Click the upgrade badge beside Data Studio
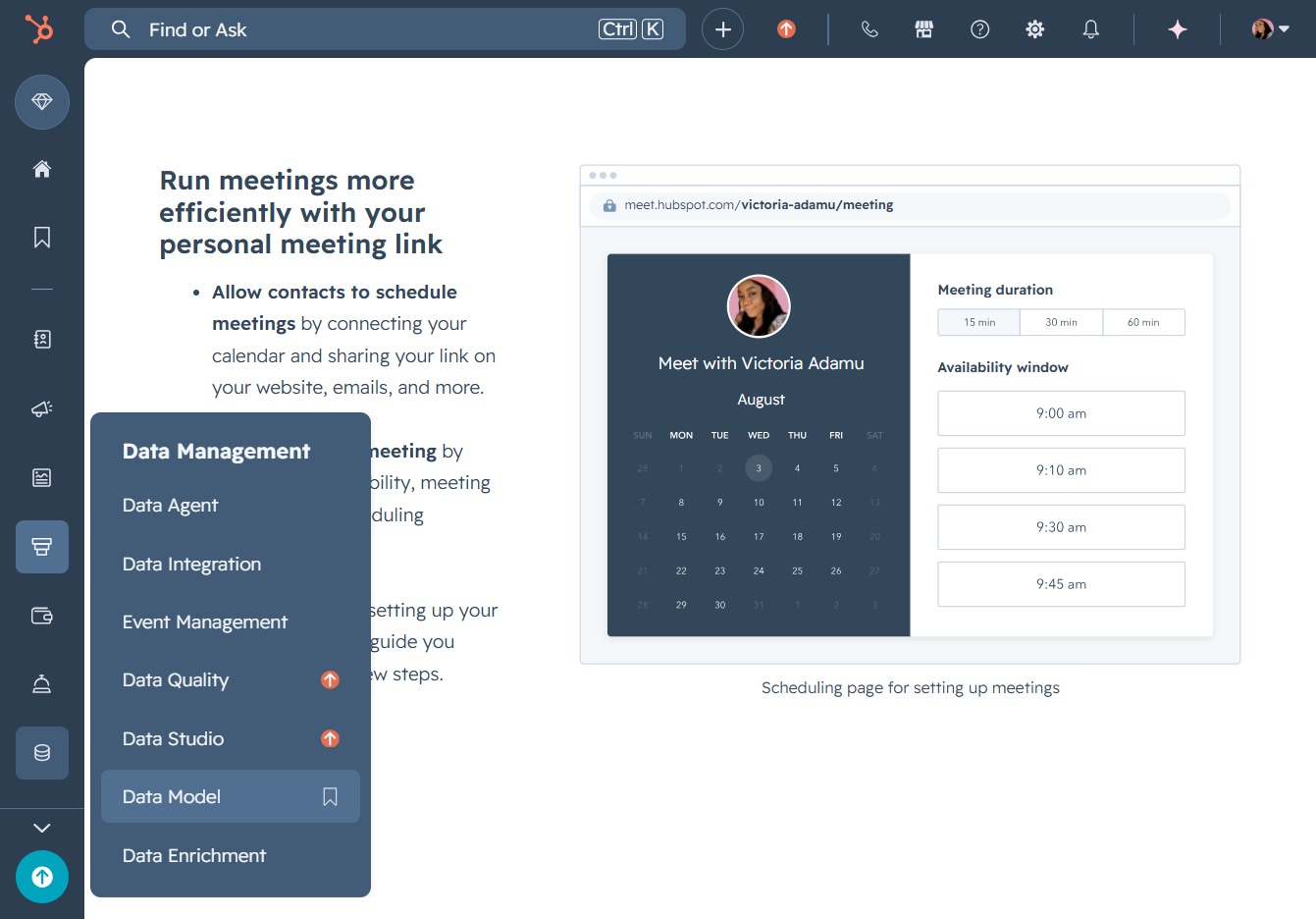The width and height of the screenshot is (1316, 919). [331, 738]
